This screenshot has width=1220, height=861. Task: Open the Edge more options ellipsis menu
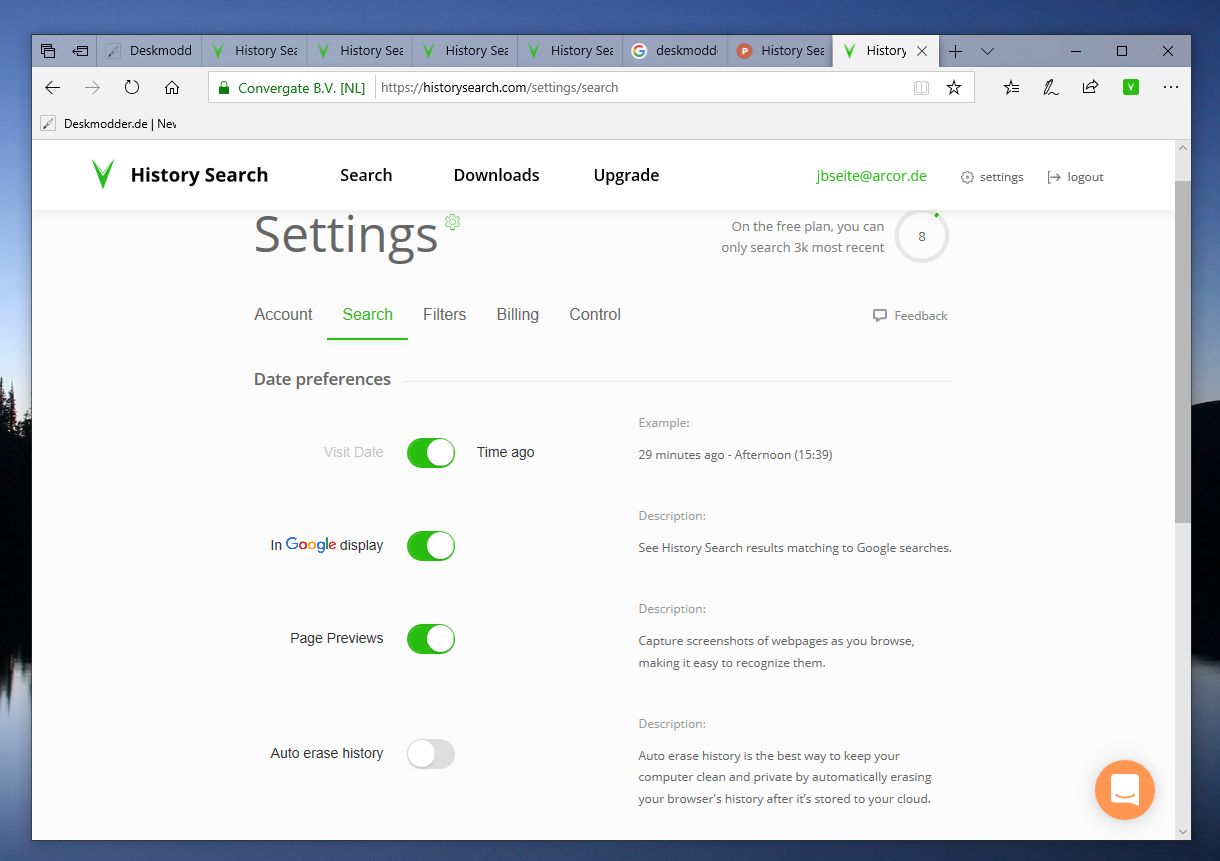pos(1171,88)
